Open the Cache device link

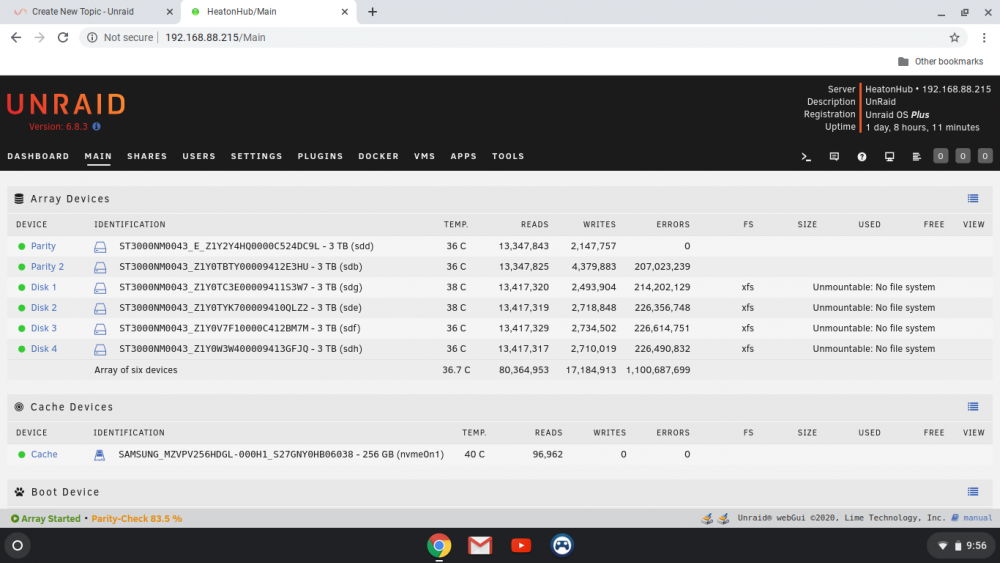(44, 454)
